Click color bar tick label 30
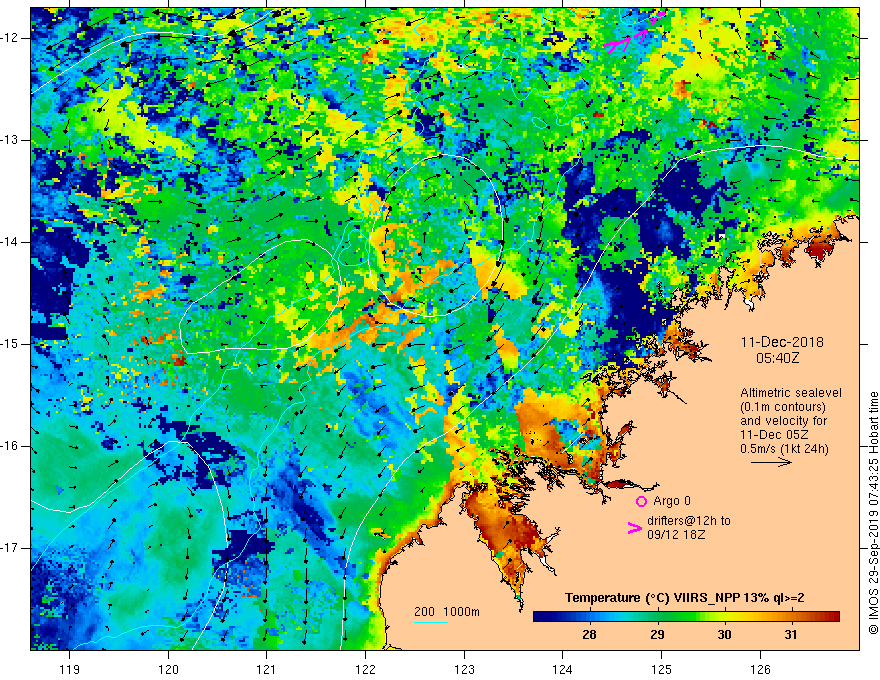The image size is (880, 680). [724, 635]
